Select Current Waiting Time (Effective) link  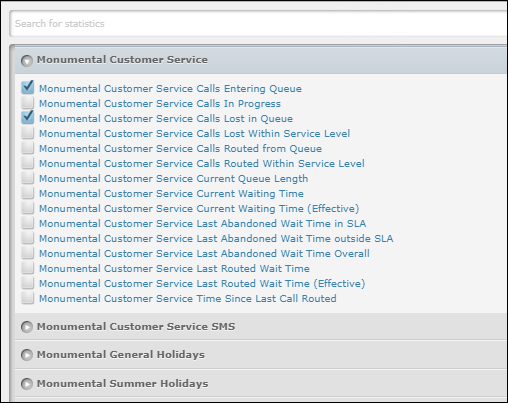coord(199,209)
